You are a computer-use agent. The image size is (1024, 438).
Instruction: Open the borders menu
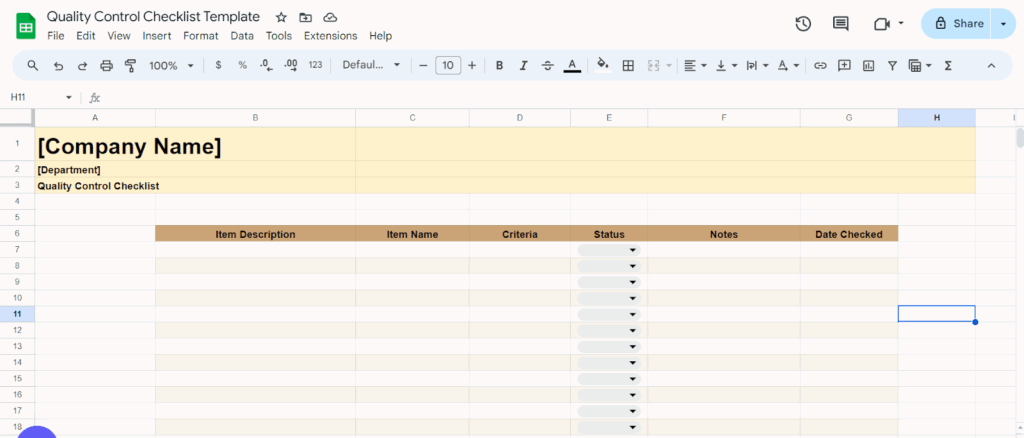pos(628,65)
